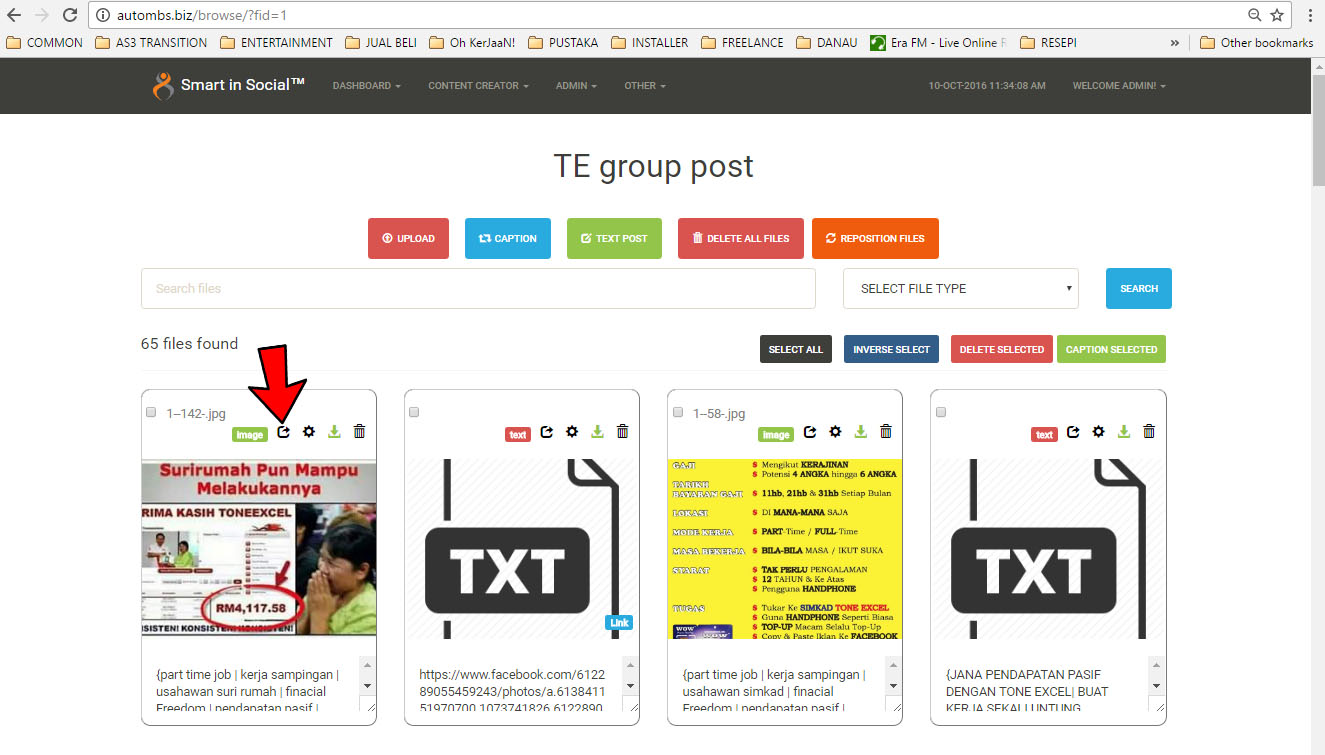1325x755 pixels.
Task: Click into the Search files field
Action: click(478, 288)
